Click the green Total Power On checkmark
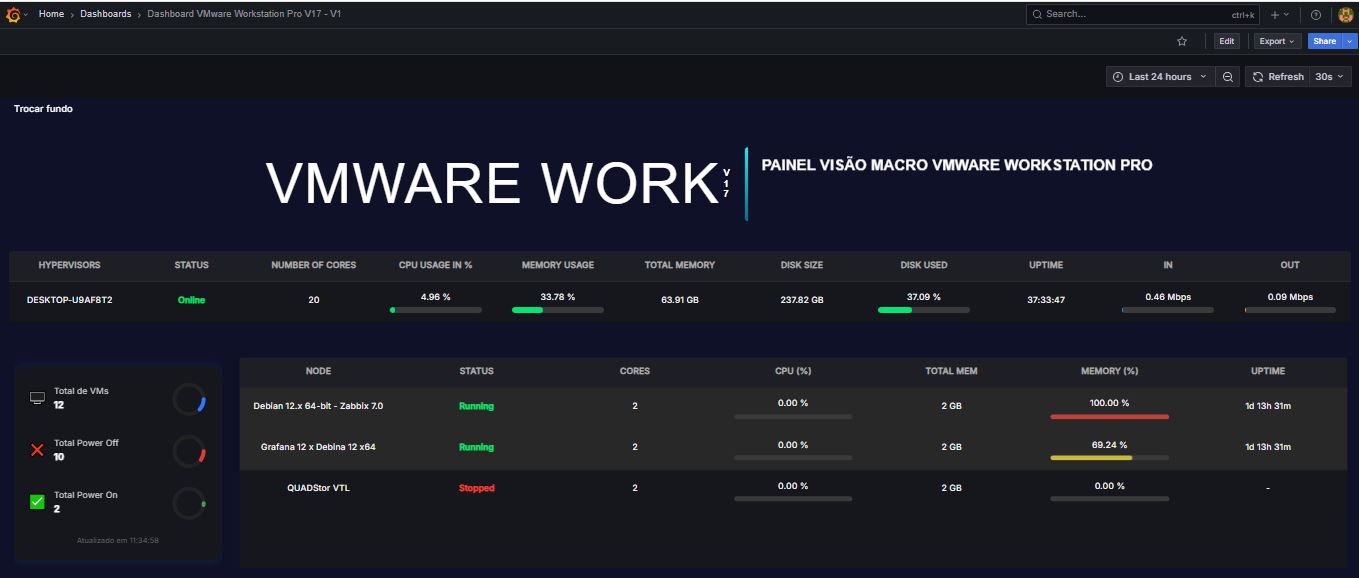The width and height of the screenshot is (1359, 578). (x=37, y=502)
